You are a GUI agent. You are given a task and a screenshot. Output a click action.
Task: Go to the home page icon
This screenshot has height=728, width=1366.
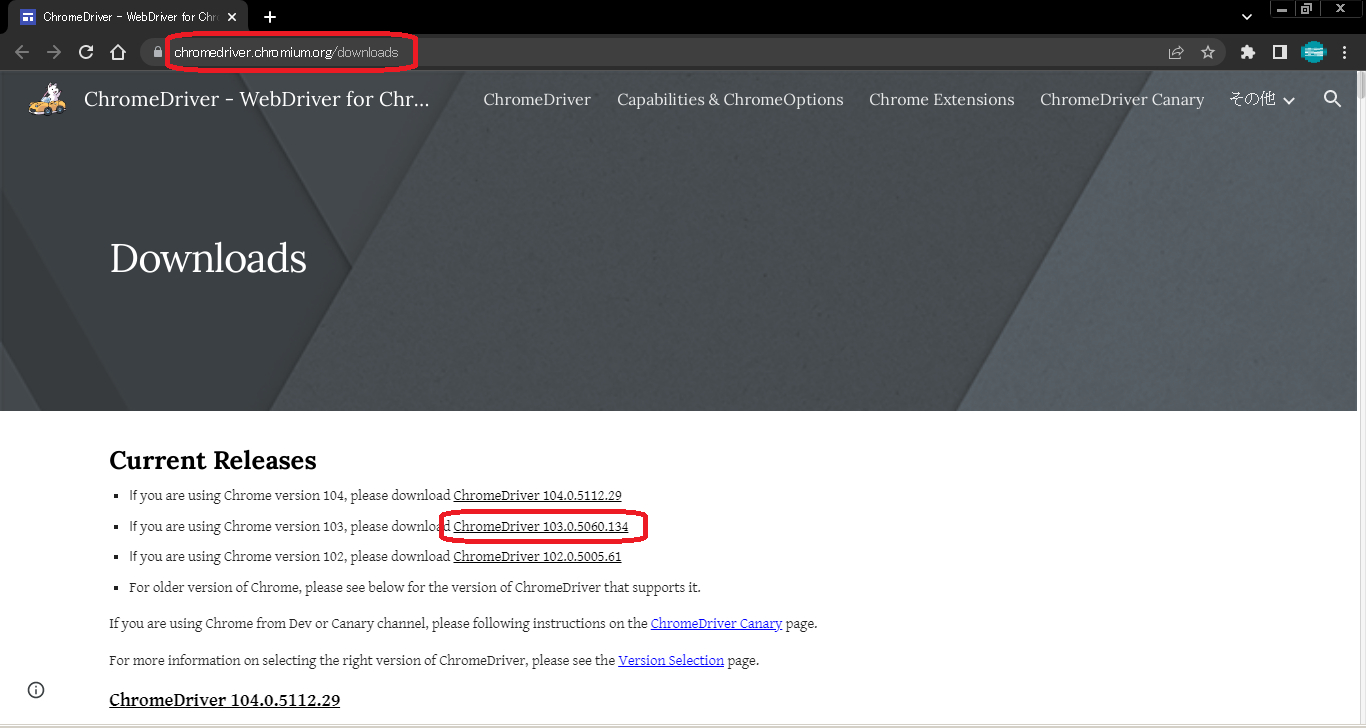pos(118,53)
